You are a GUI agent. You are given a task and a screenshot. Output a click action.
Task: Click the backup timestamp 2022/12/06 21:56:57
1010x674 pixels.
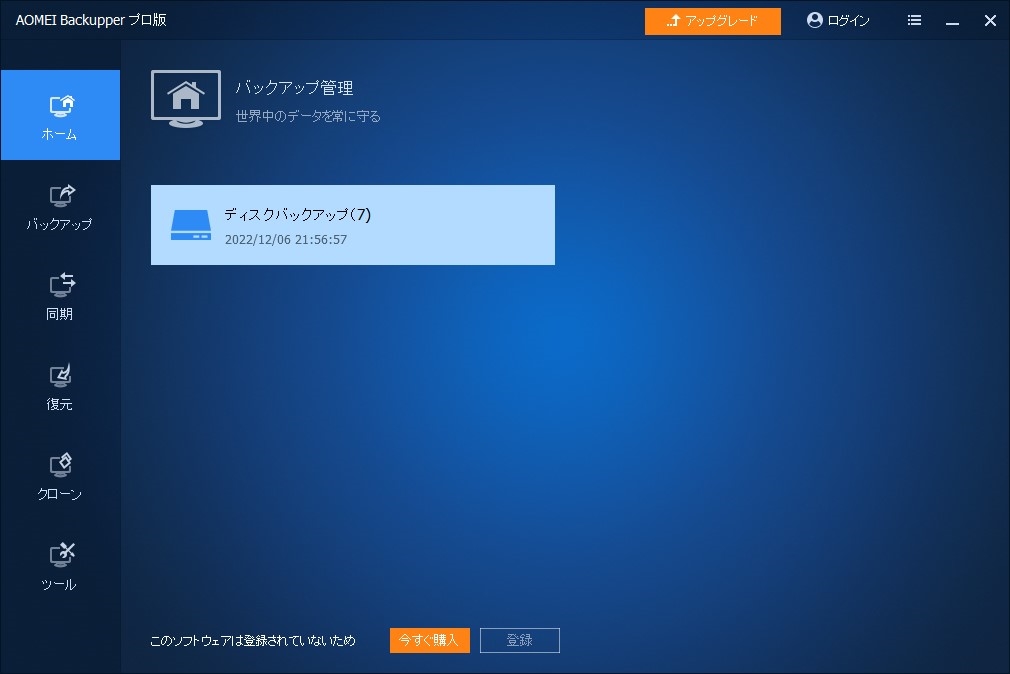click(286, 240)
